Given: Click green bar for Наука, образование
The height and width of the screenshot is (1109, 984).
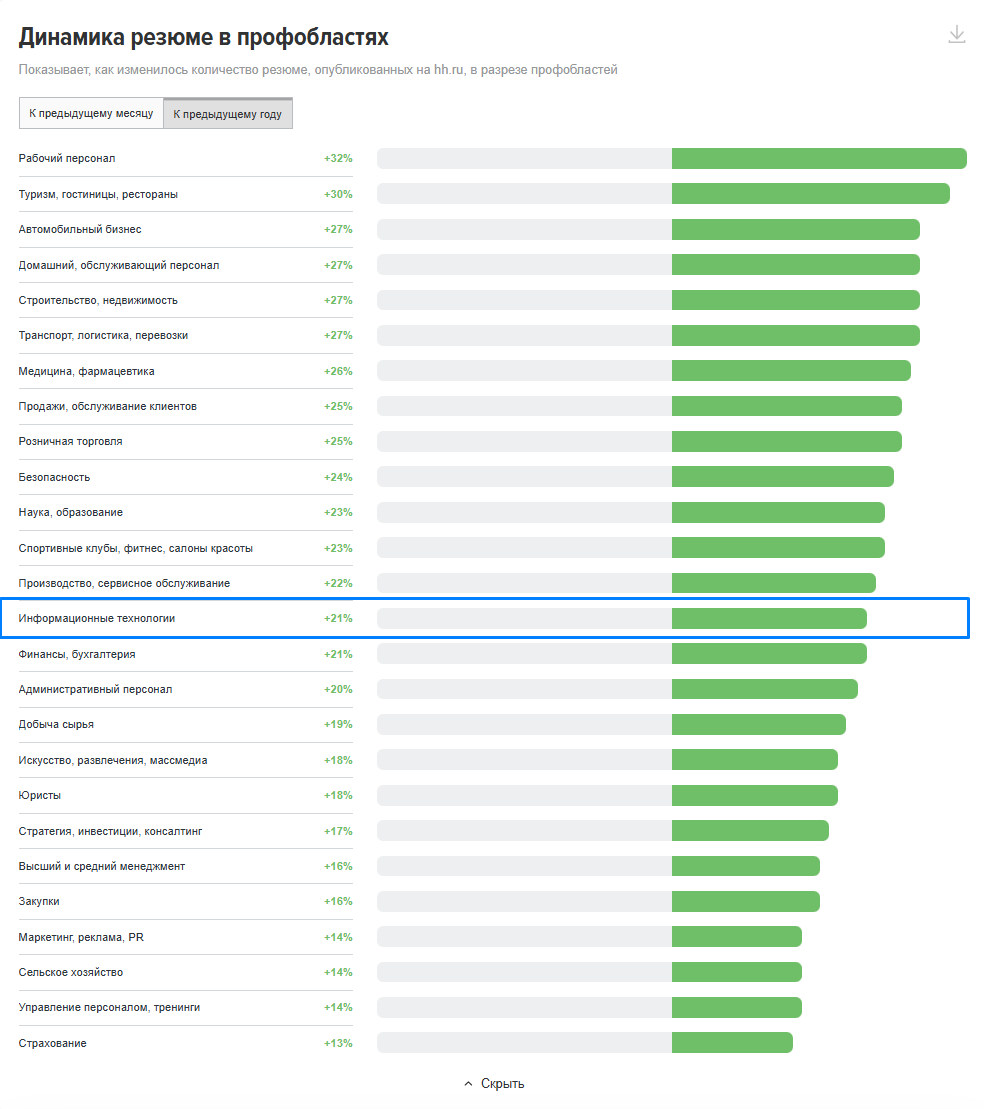Looking at the screenshot, I should pyautogui.click(x=778, y=512).
